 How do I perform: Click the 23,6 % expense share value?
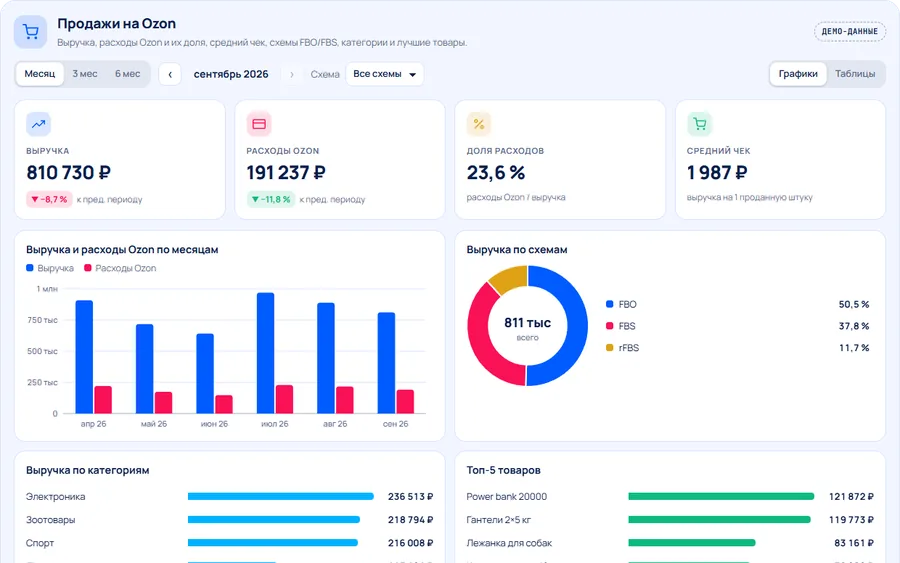[496, 173]
